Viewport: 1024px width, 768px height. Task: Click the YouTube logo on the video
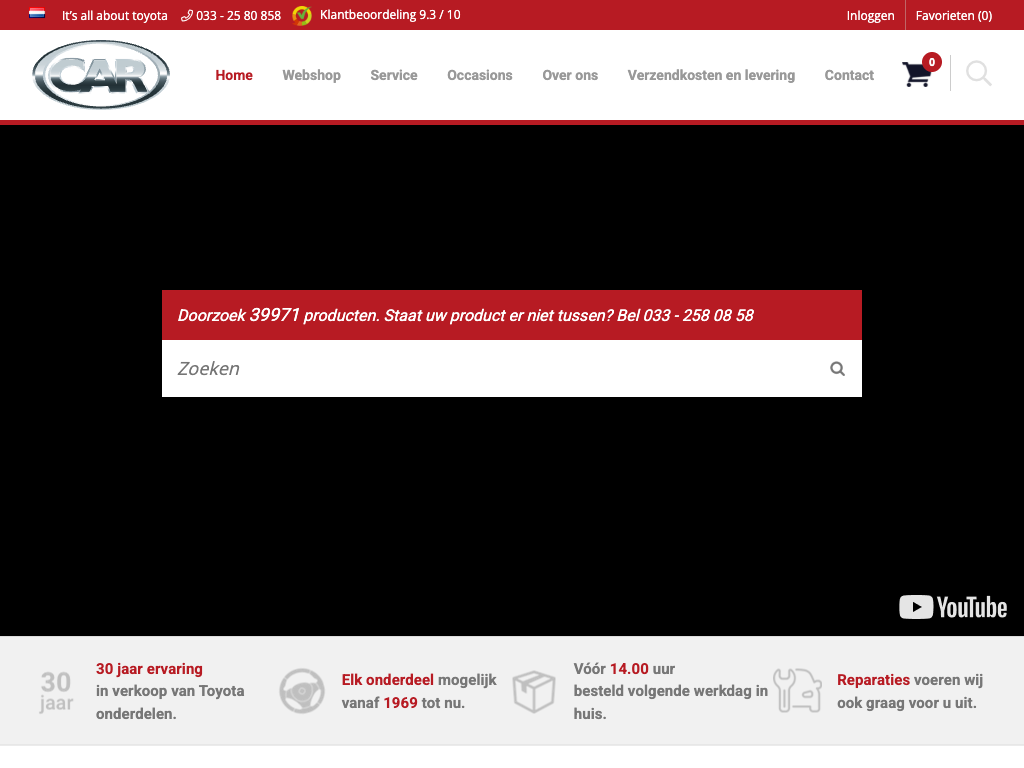(953, 607)
